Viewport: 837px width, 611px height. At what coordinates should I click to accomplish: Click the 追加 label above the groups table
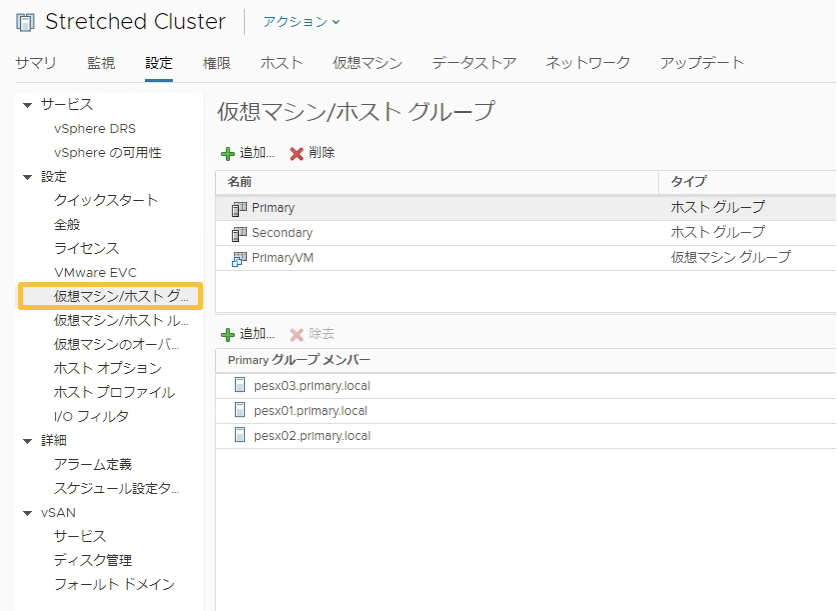(x=257, y=153)
